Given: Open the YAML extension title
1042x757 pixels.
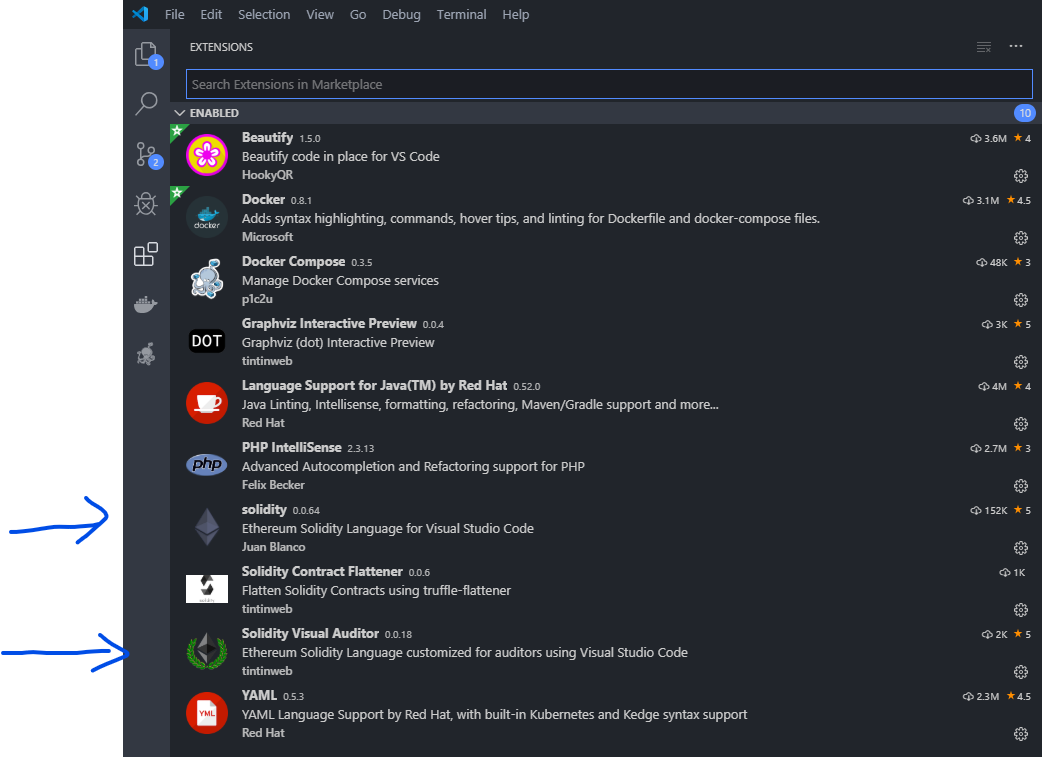Looking at the screenshot, I should click(259, 695).
